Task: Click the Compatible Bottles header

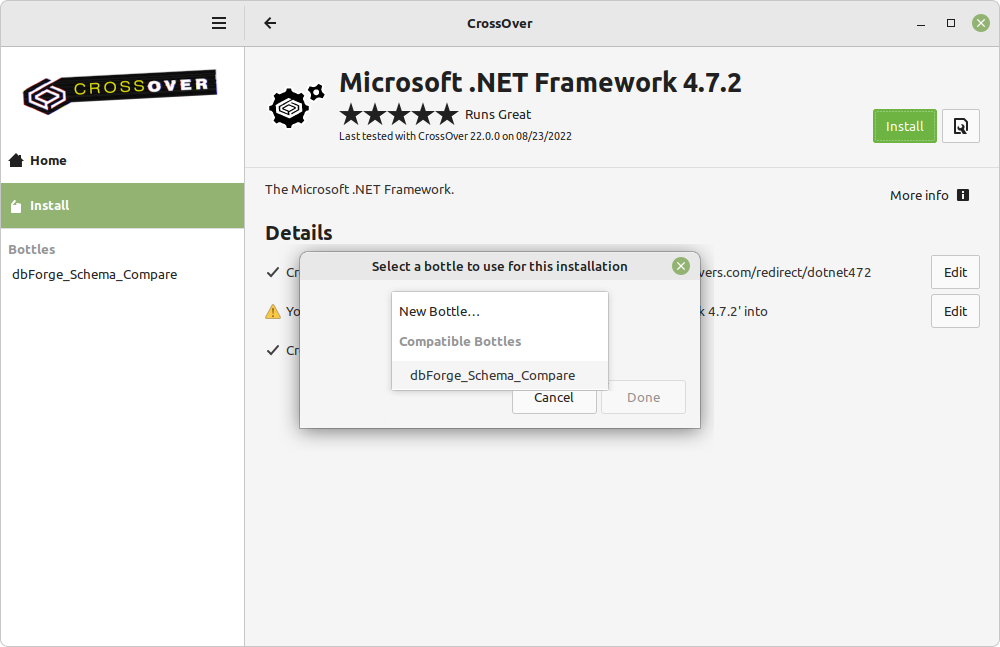Action: click(460, 341)
